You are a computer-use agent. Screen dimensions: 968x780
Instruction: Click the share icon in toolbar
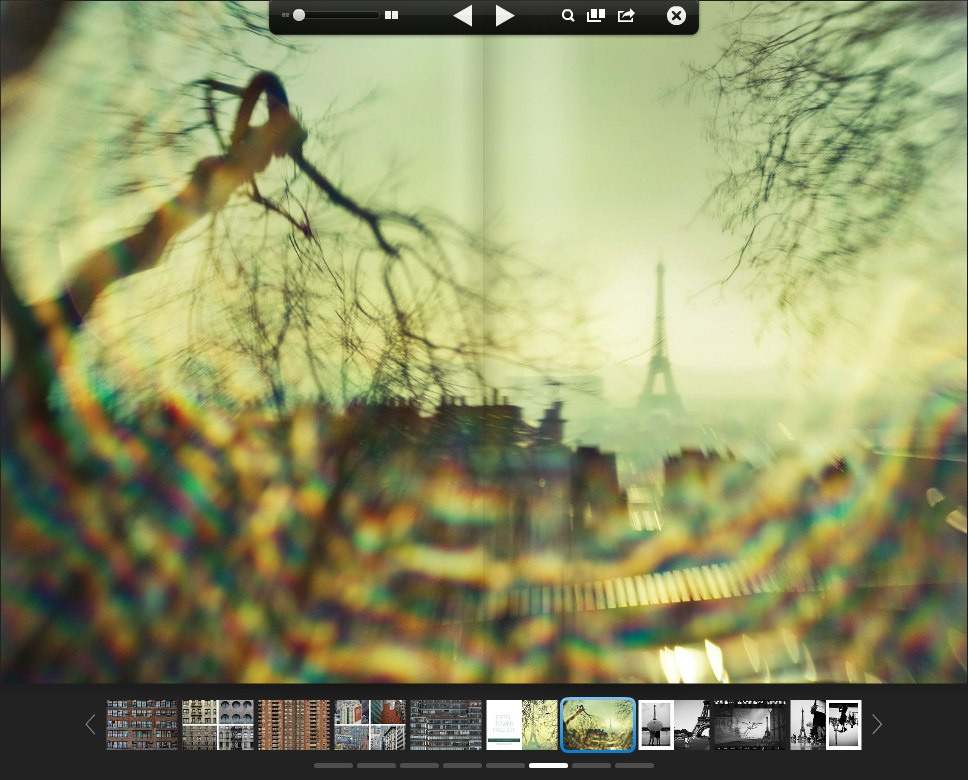[626, 16]
